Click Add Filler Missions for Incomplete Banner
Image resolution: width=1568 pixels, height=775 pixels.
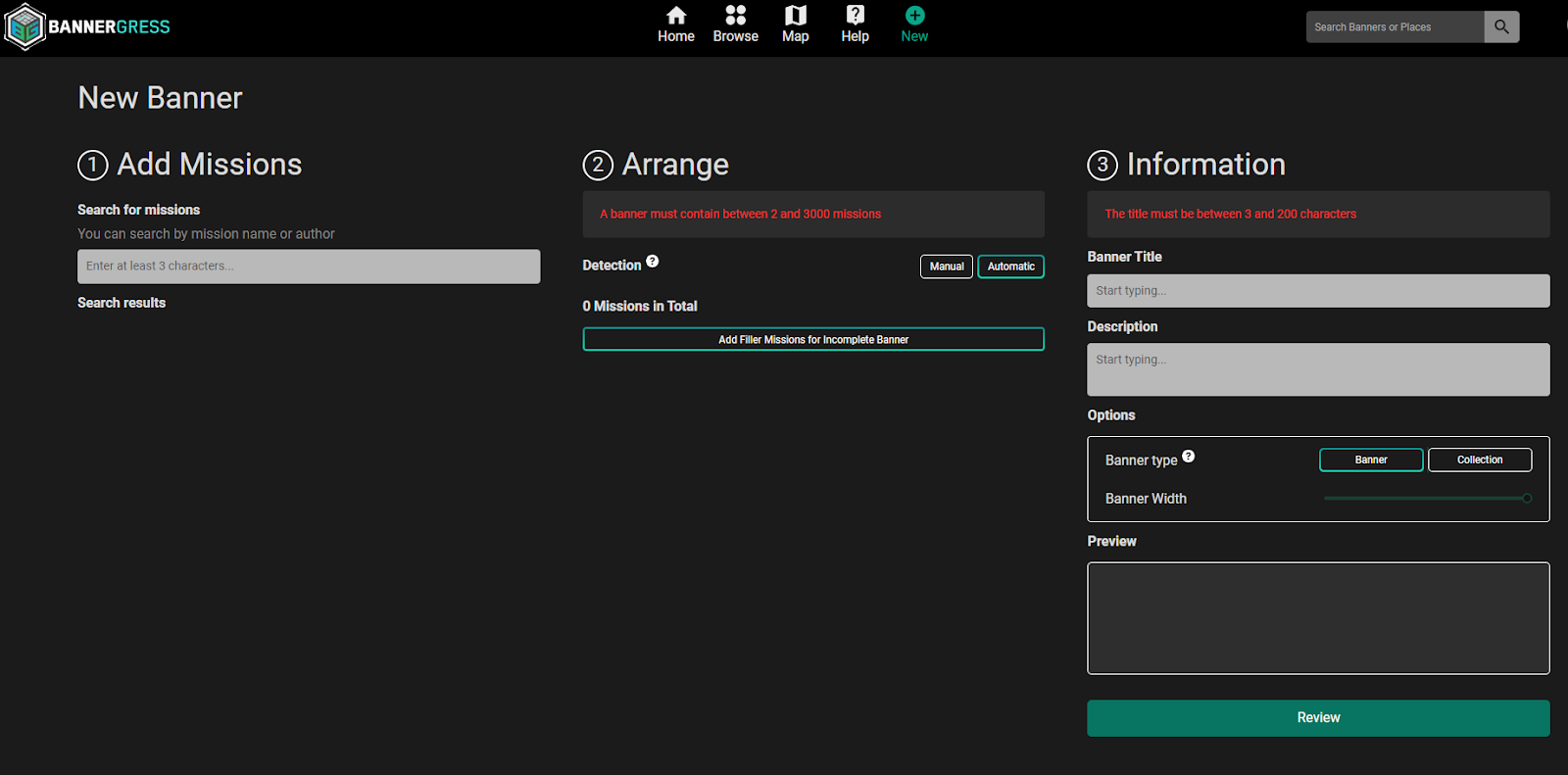point(812,340)
